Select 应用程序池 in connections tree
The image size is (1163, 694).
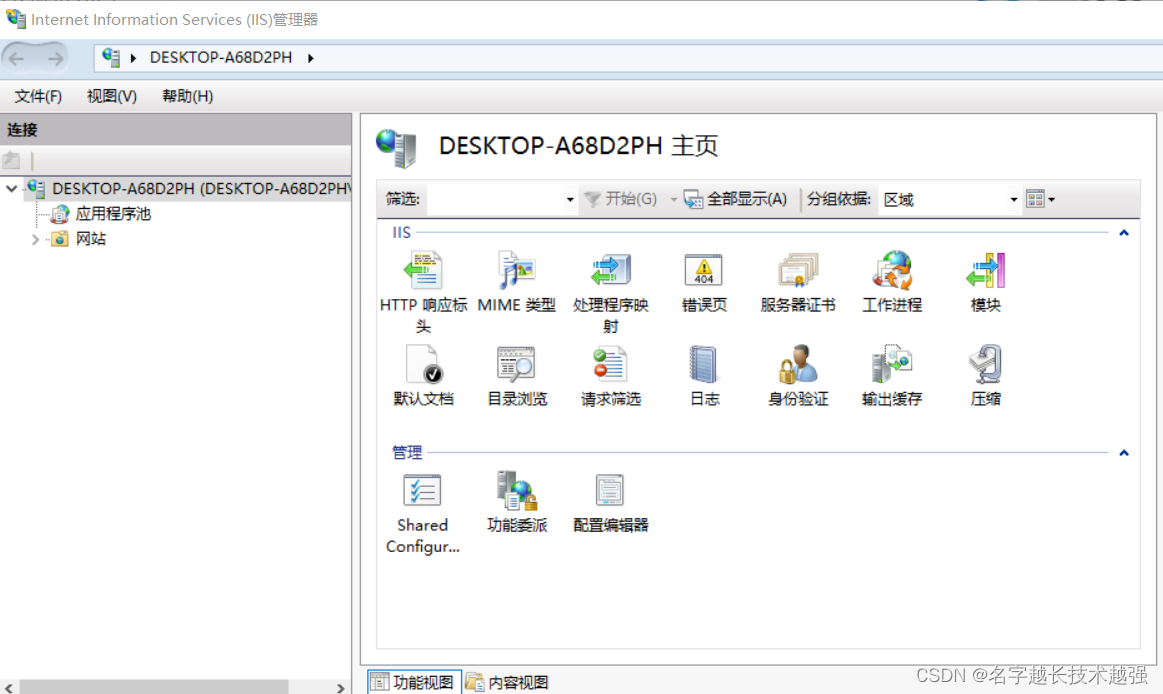pos(113,214)
